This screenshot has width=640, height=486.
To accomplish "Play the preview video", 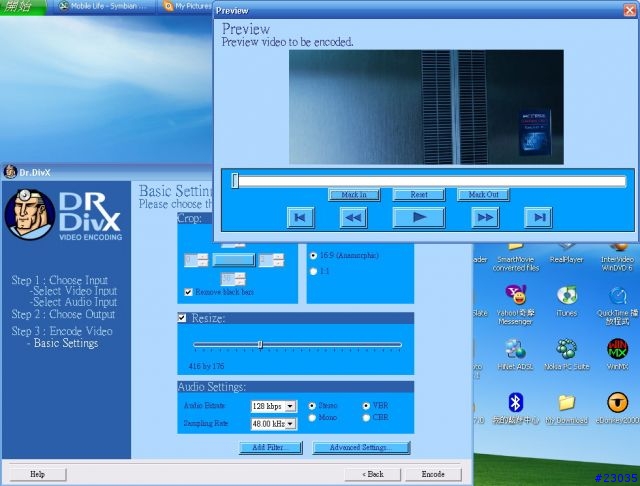I will [x=418, y=217].
